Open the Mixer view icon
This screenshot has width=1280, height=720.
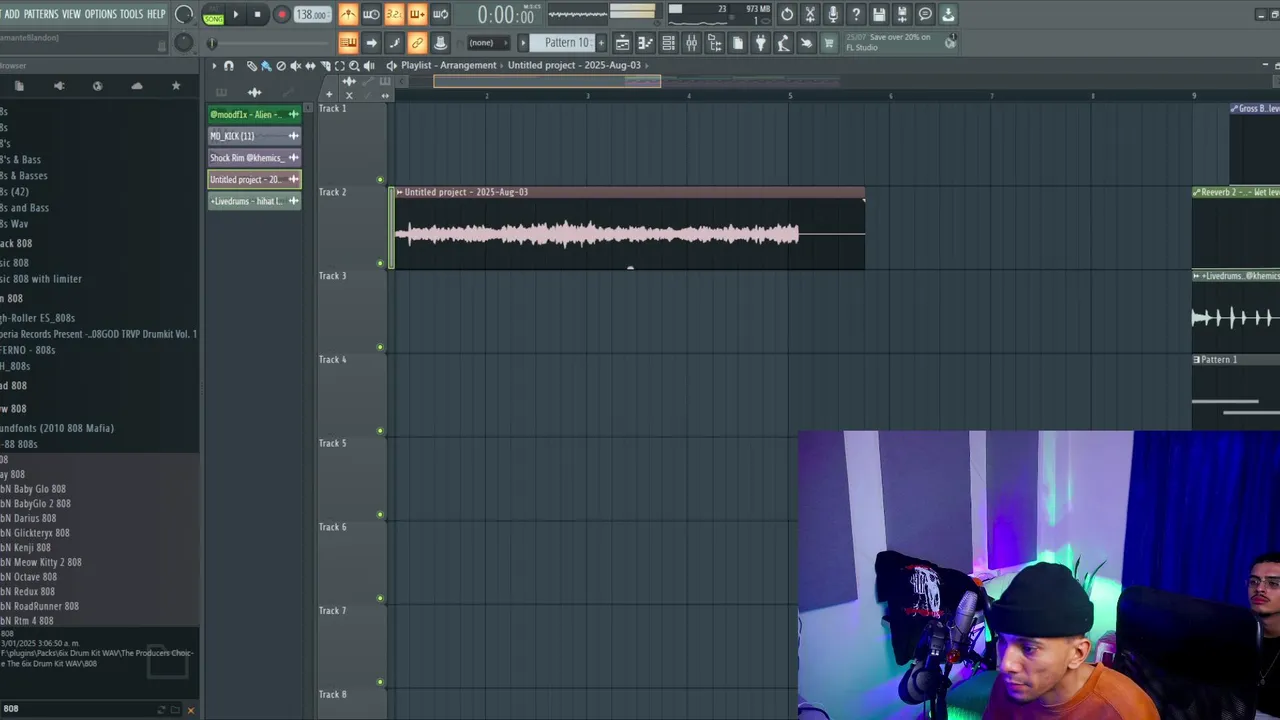(691, 43)
